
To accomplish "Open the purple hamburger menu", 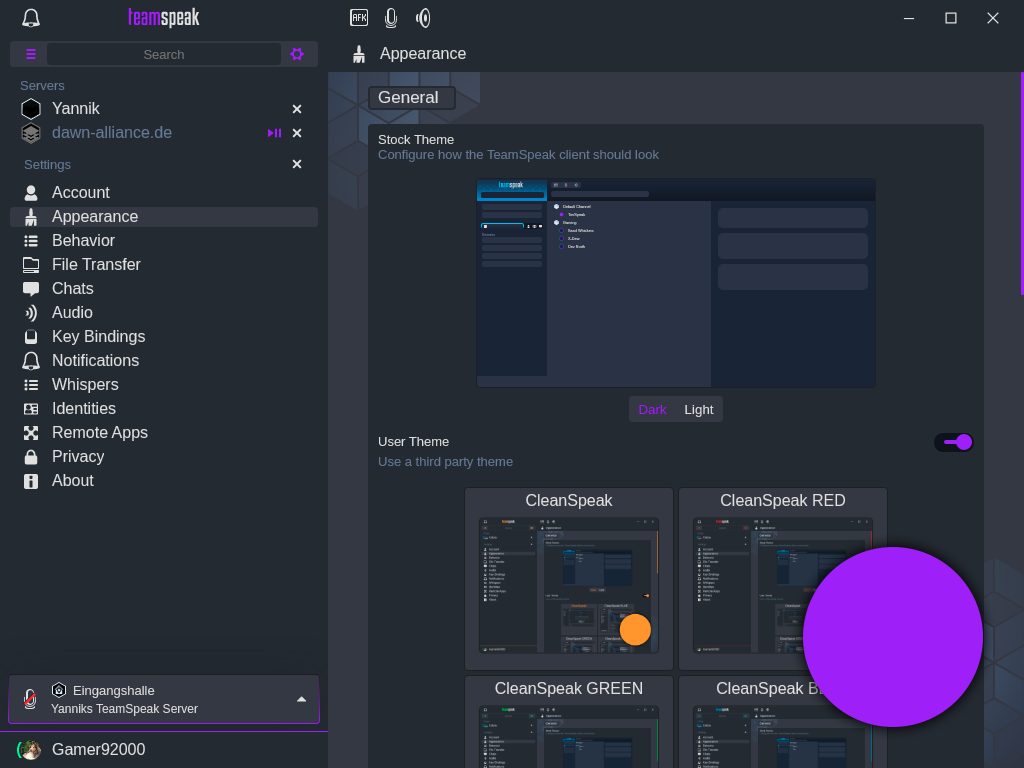I will [x=31, y=54].
